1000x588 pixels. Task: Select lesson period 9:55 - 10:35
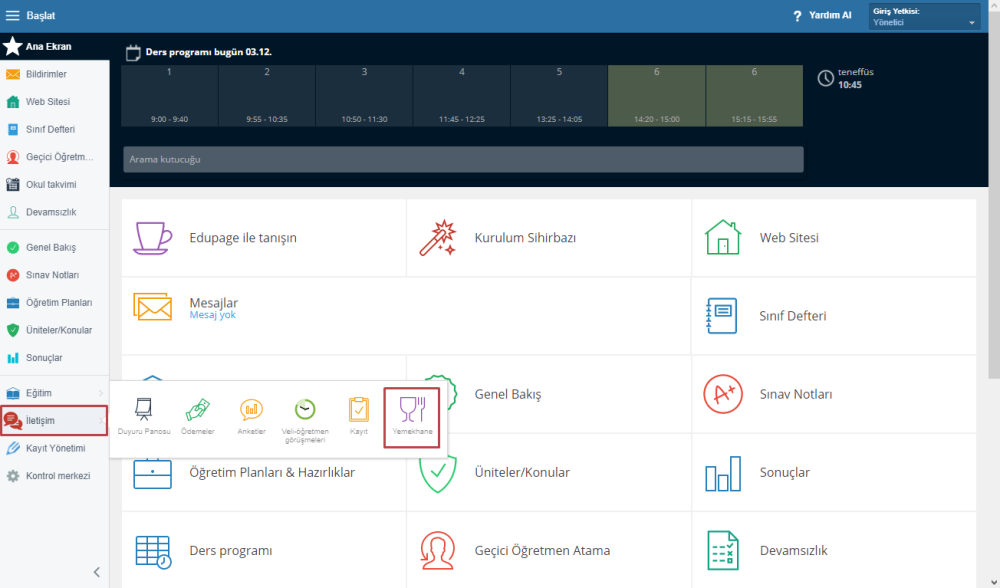(x=267, y=96)
